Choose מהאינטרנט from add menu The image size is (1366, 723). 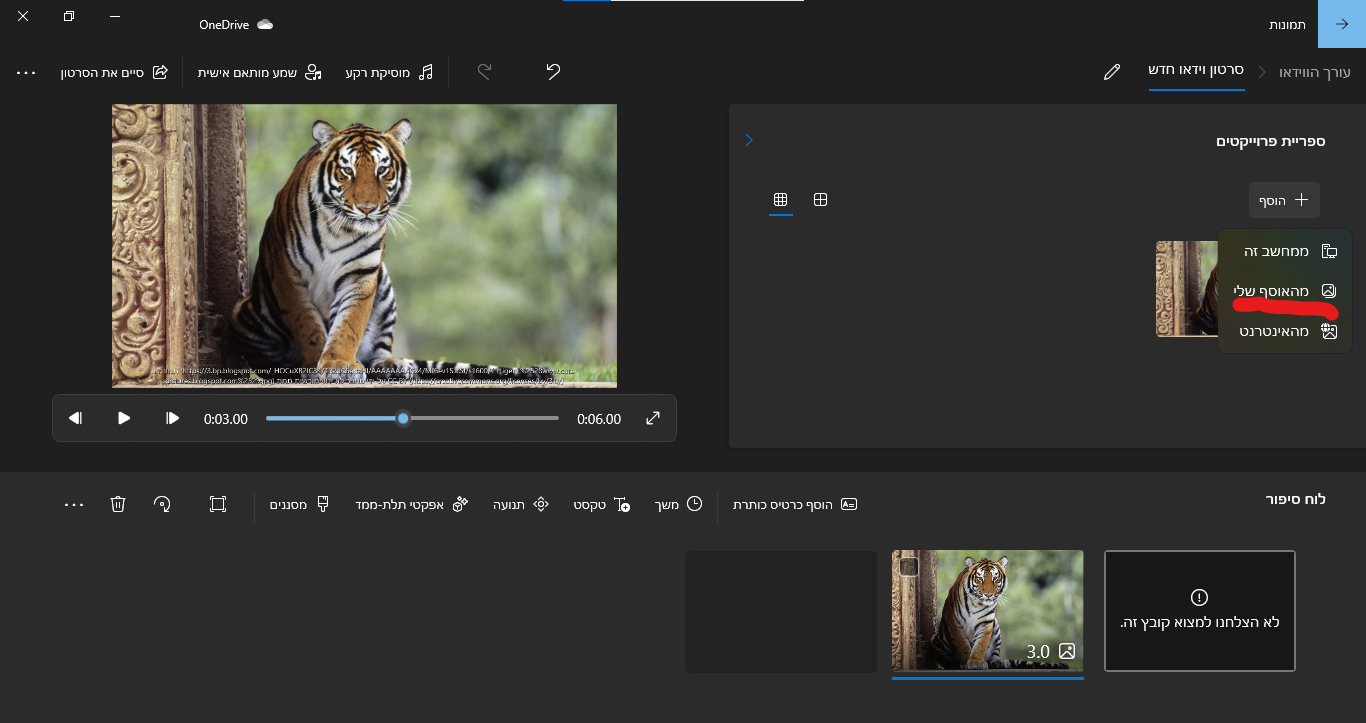pos(1285,331)
